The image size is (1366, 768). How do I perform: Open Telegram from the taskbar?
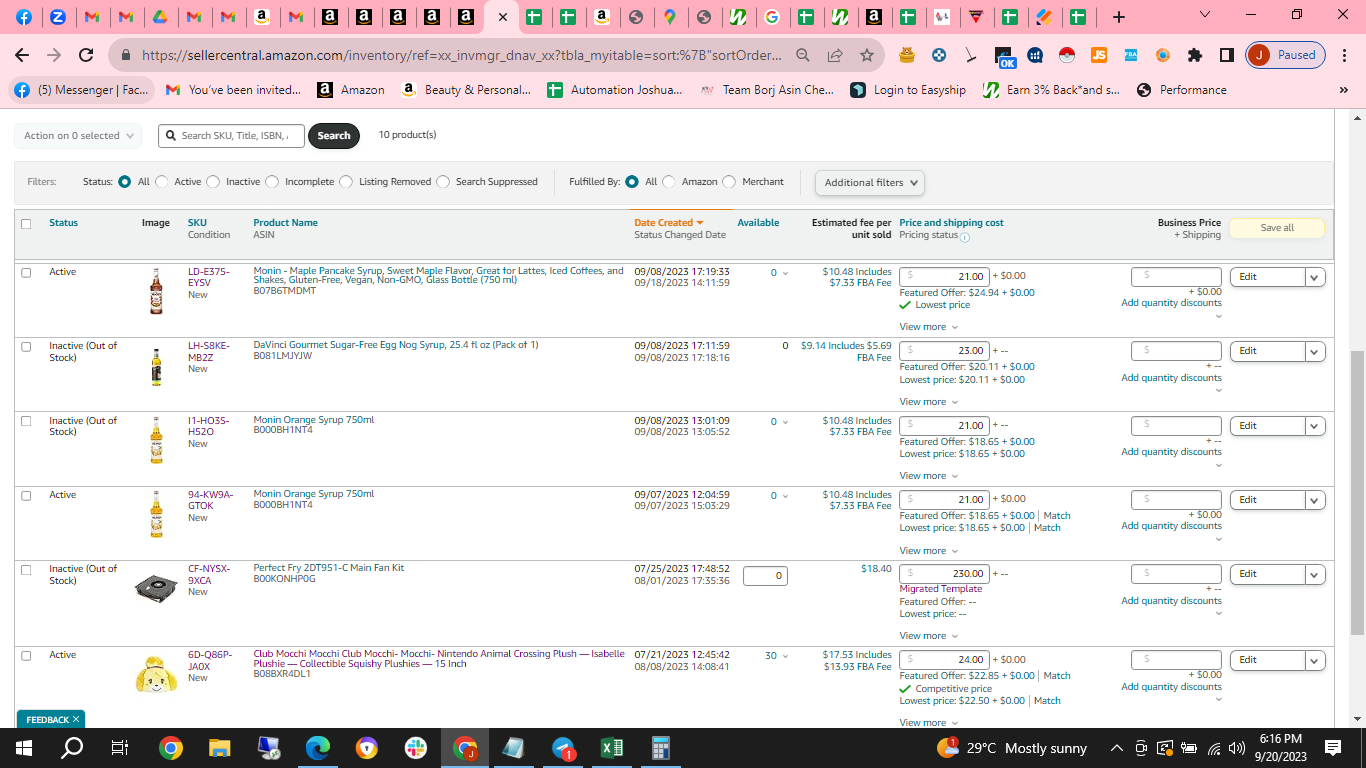(x=563, y=748)
